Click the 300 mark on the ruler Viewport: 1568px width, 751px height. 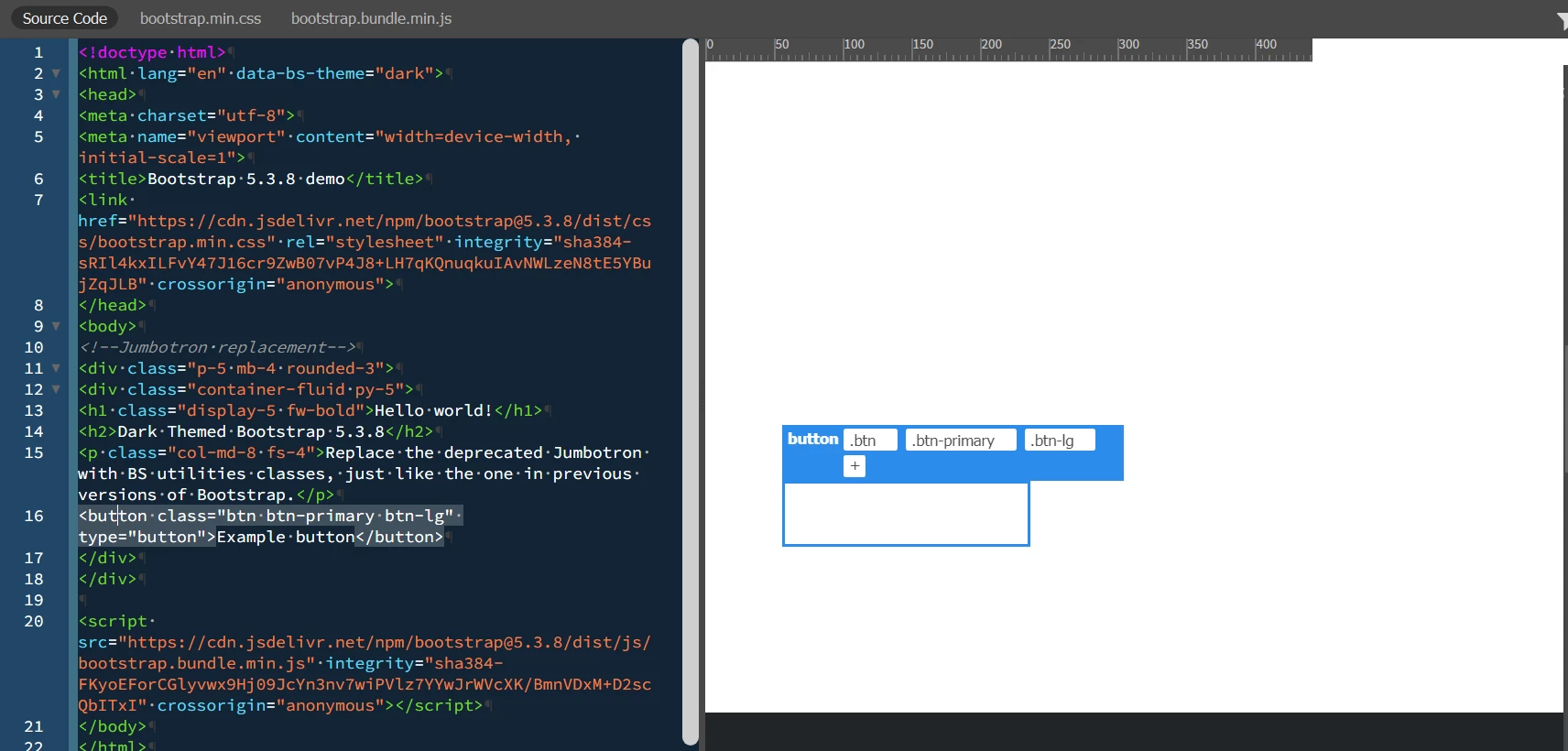[1128, 45]
